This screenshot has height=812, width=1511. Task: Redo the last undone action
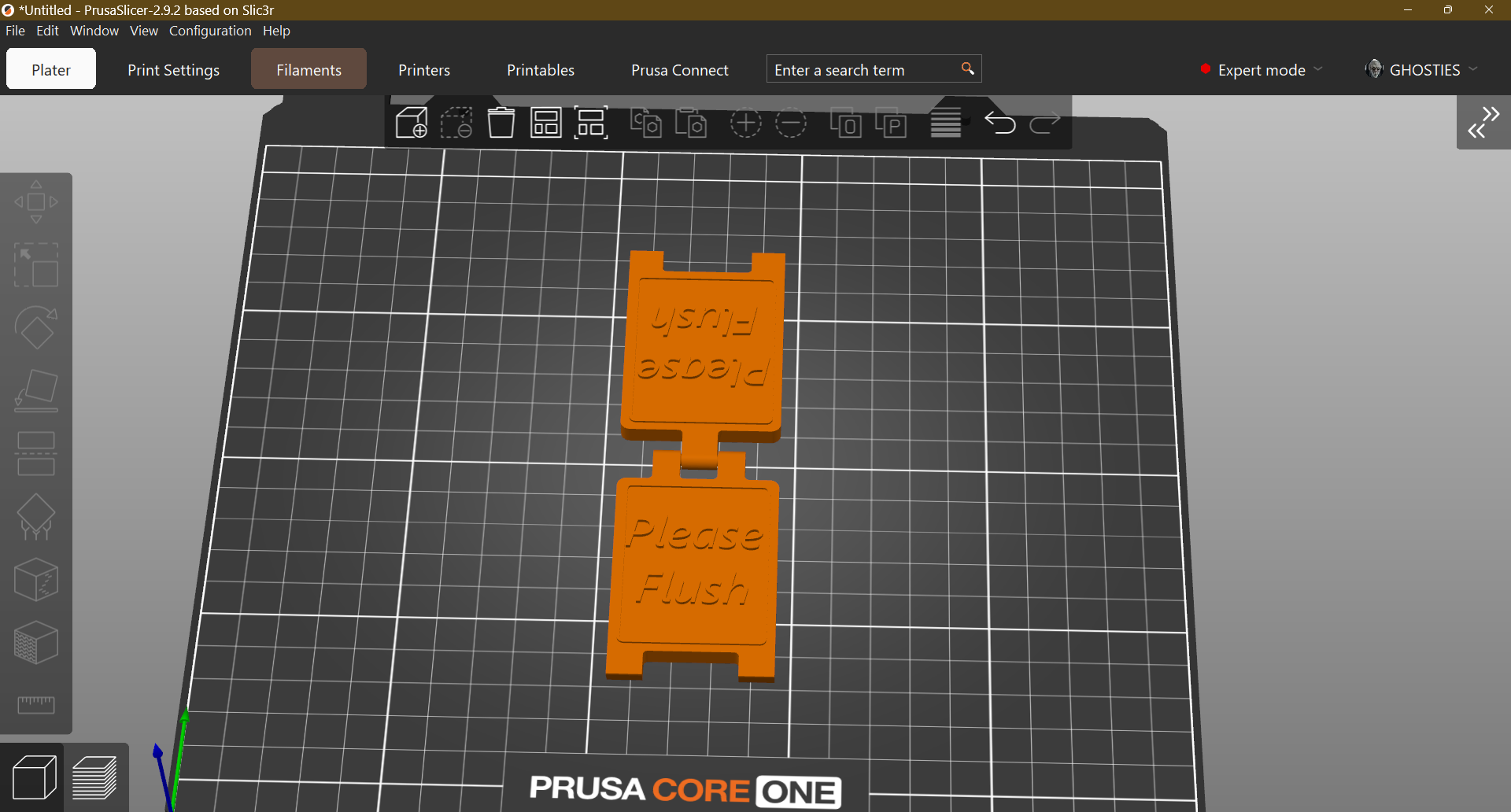pyautogui.click(x=1045, y=123)
